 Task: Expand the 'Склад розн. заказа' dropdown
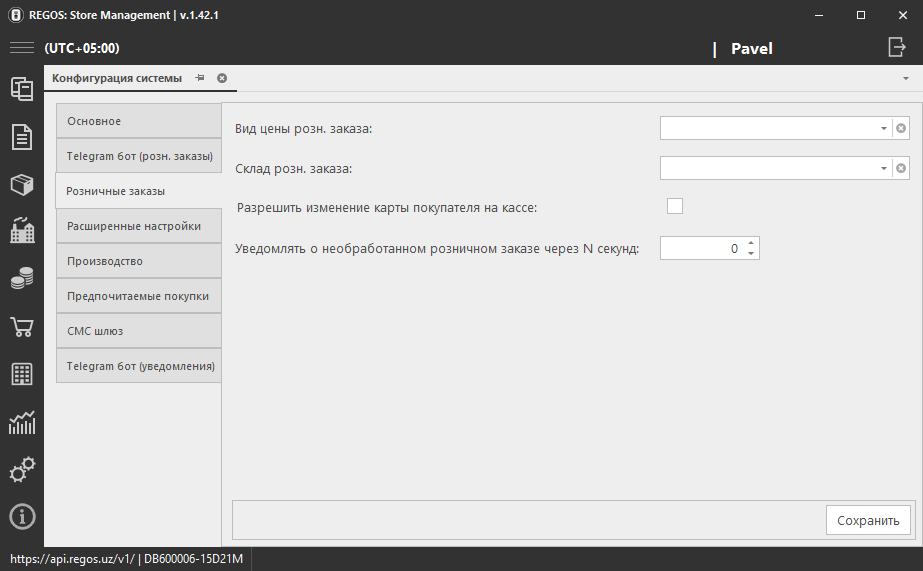pos(883,169)
